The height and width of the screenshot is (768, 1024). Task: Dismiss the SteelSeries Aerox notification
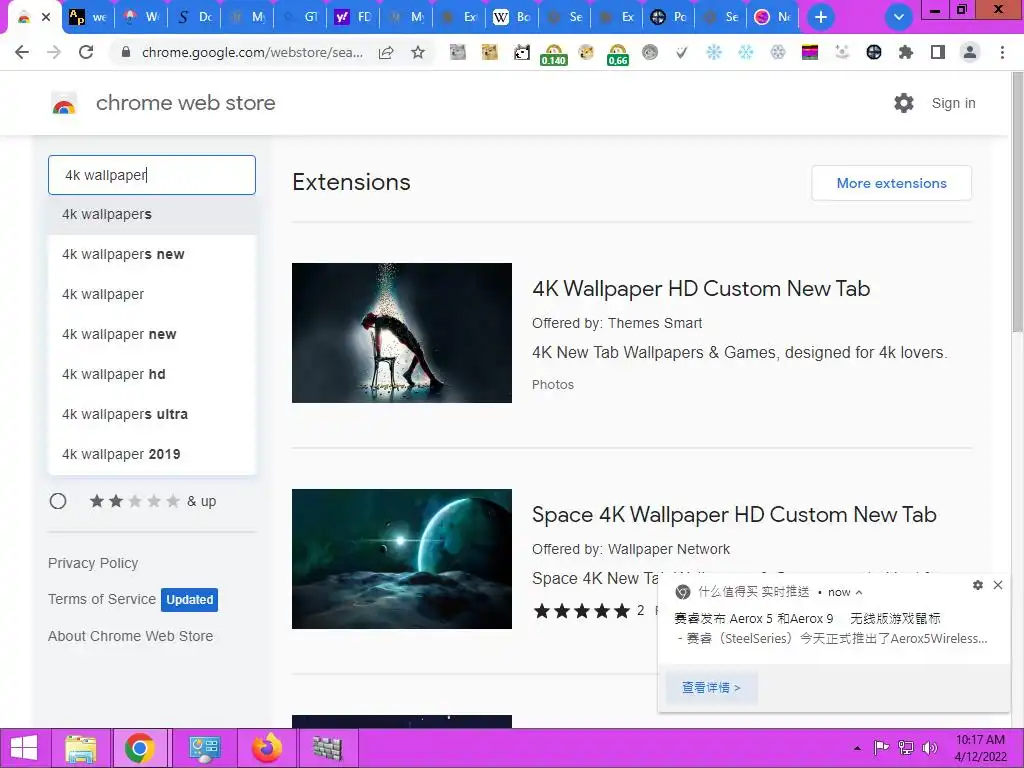coord(998,585)
